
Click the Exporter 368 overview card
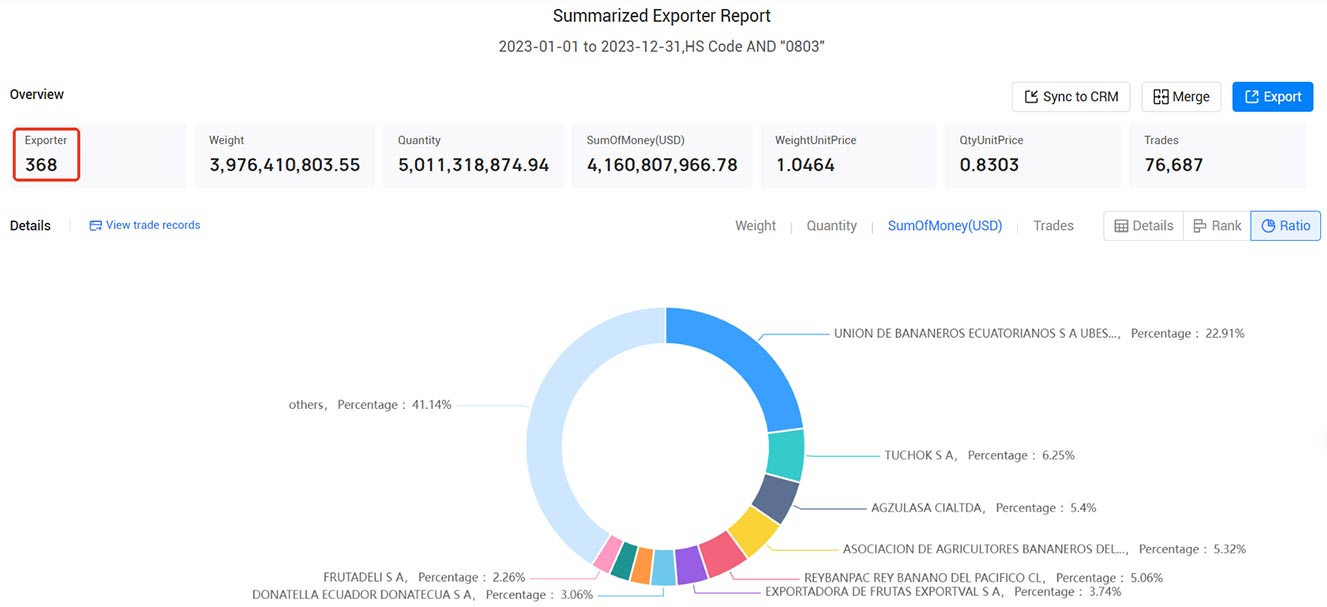coord(98,155)
